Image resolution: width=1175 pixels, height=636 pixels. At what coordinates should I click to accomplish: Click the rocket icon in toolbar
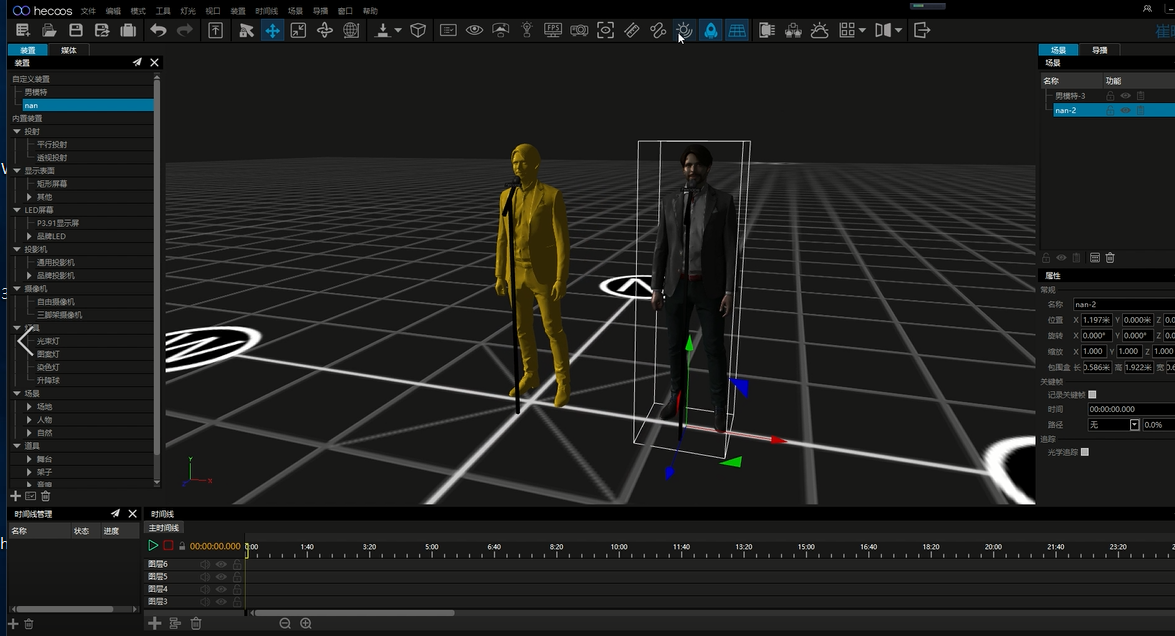click(x=710, y=30)
